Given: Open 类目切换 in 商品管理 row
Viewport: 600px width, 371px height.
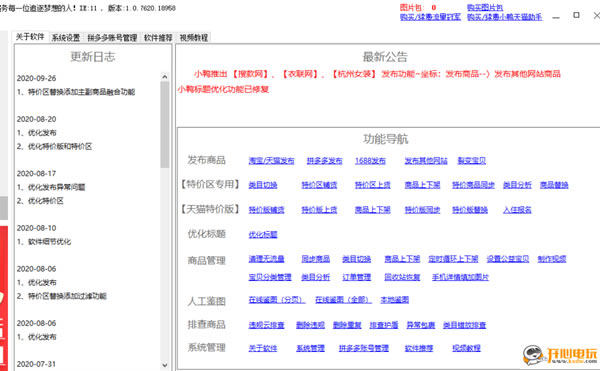Looking at the screenshot, I should point(357,259).
